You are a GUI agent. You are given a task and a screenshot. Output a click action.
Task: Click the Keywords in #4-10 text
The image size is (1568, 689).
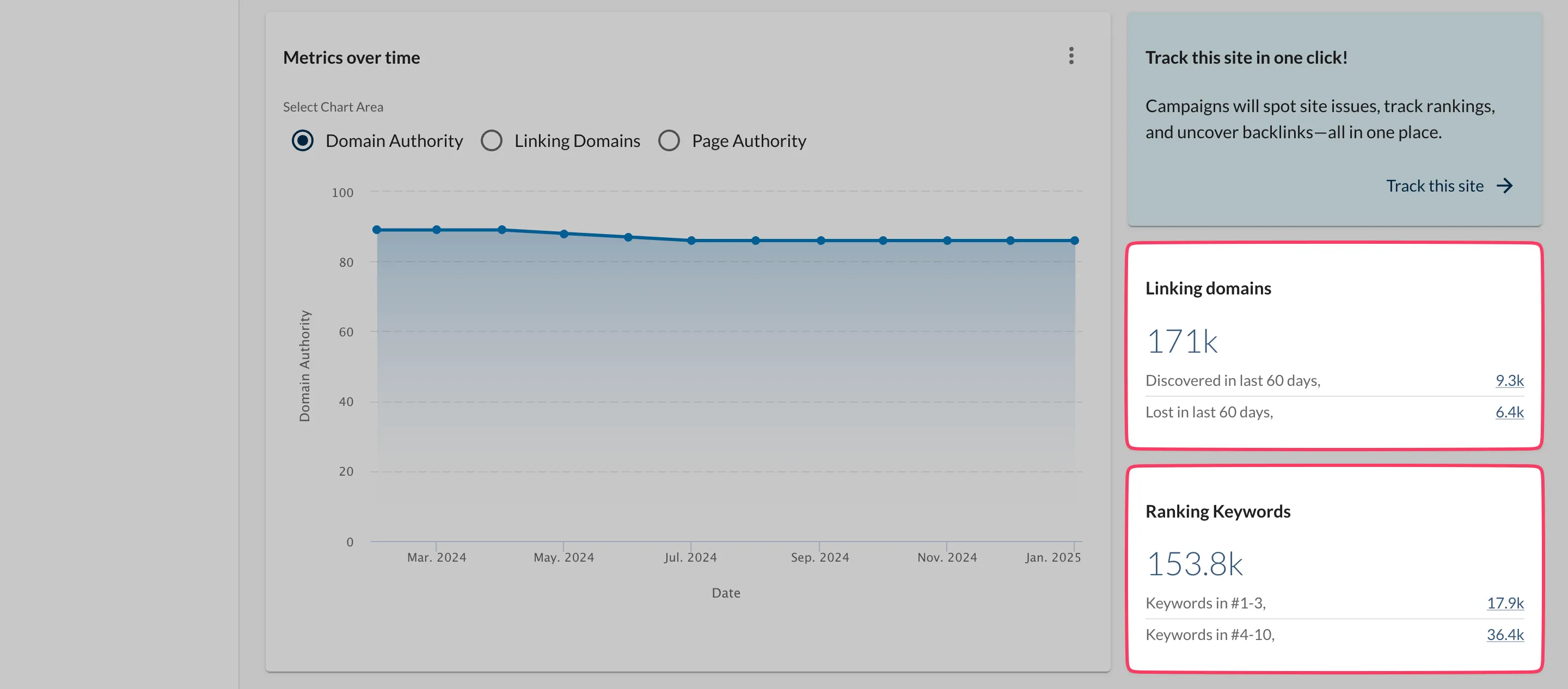1209,635
